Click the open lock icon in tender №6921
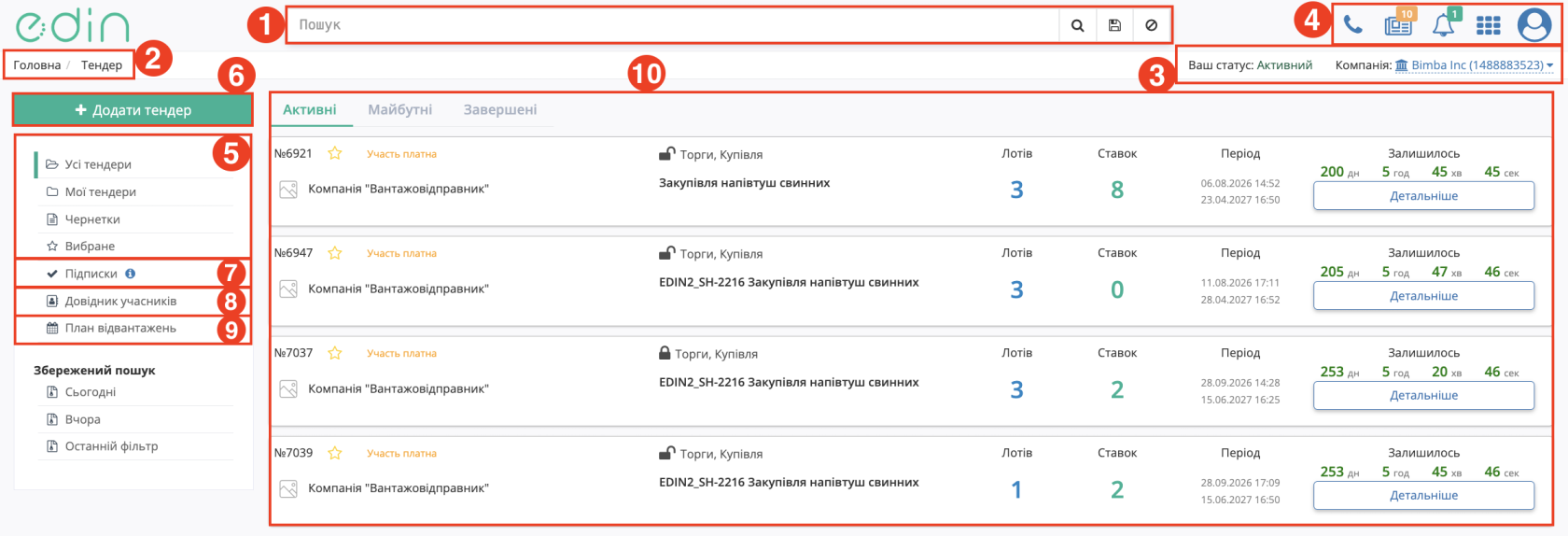Viewport: 1568px width, 536px height. 666,154
